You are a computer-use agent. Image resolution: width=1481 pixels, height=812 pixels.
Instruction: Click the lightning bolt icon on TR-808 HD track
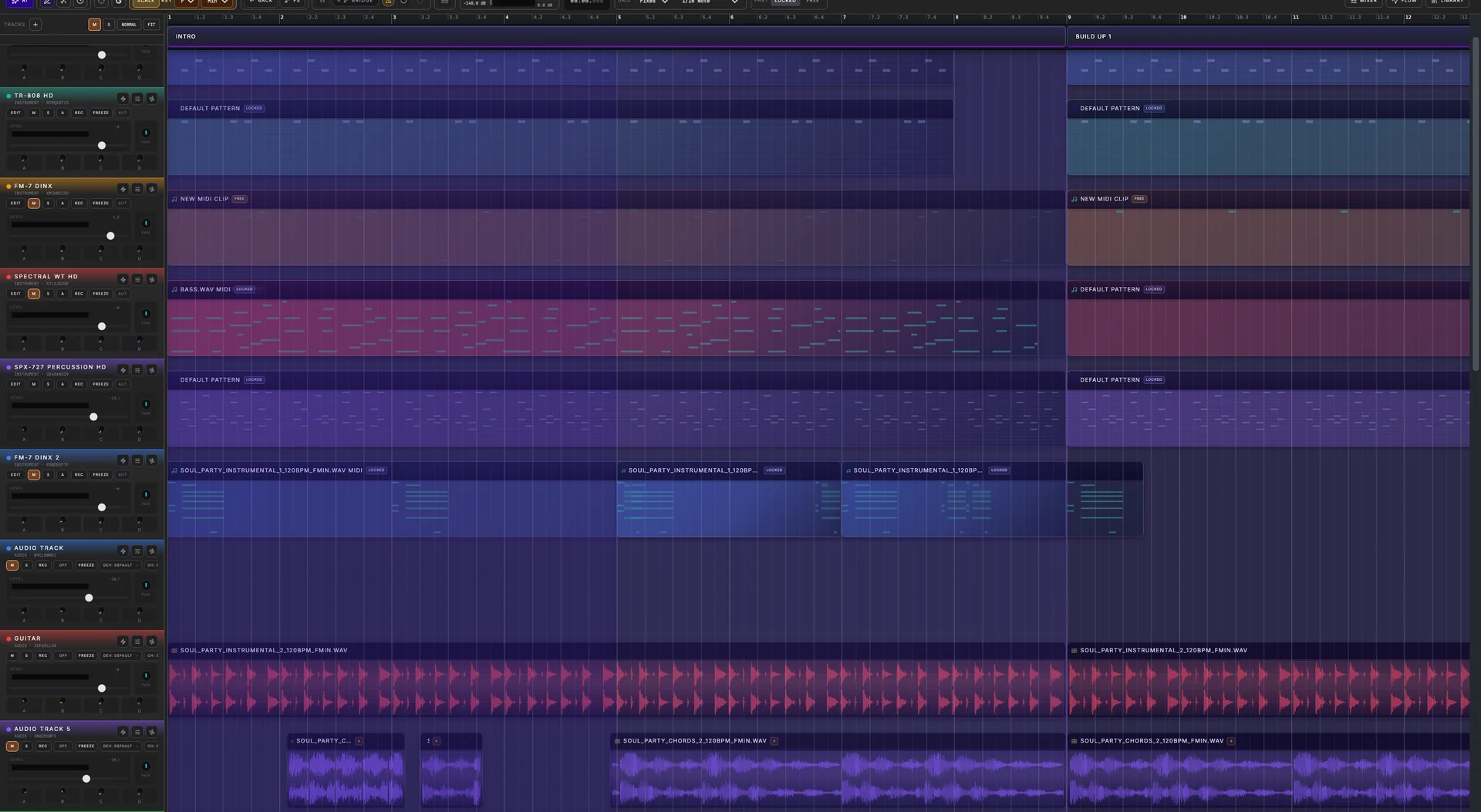click(x=123, y=99)
